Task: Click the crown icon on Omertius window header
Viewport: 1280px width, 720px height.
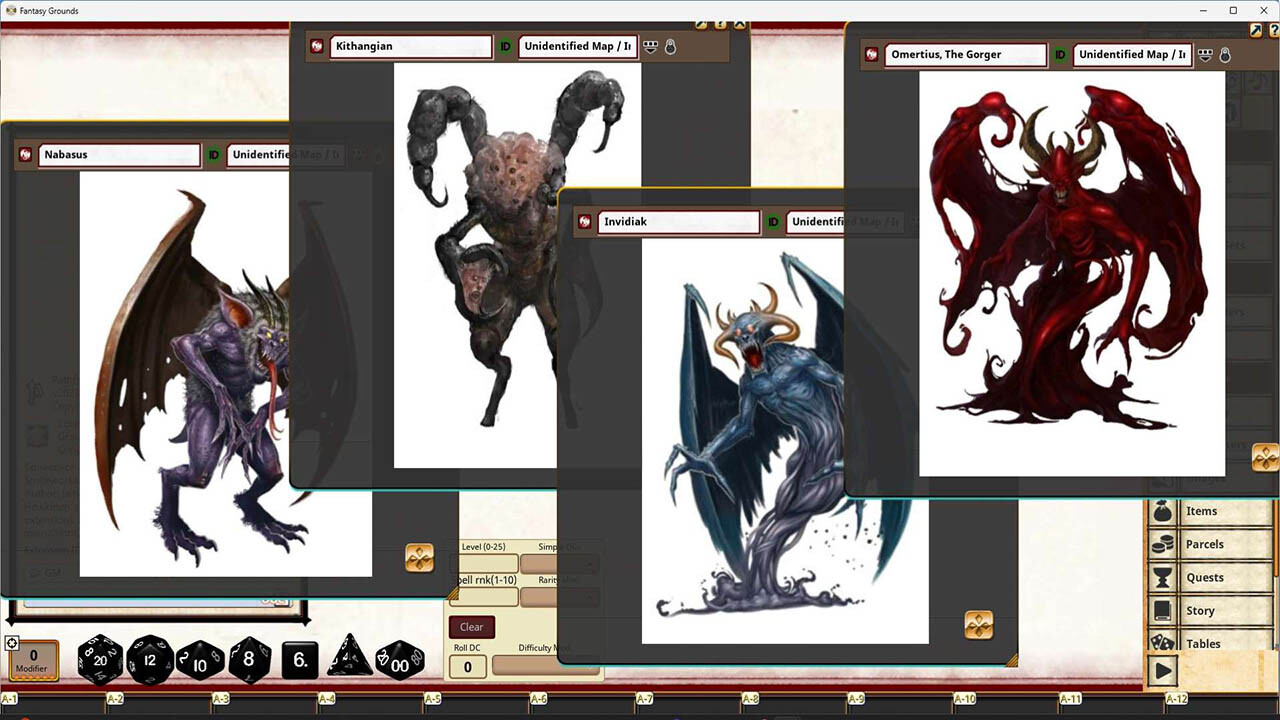Action: pyautogui.click(x=1205, y=54)
